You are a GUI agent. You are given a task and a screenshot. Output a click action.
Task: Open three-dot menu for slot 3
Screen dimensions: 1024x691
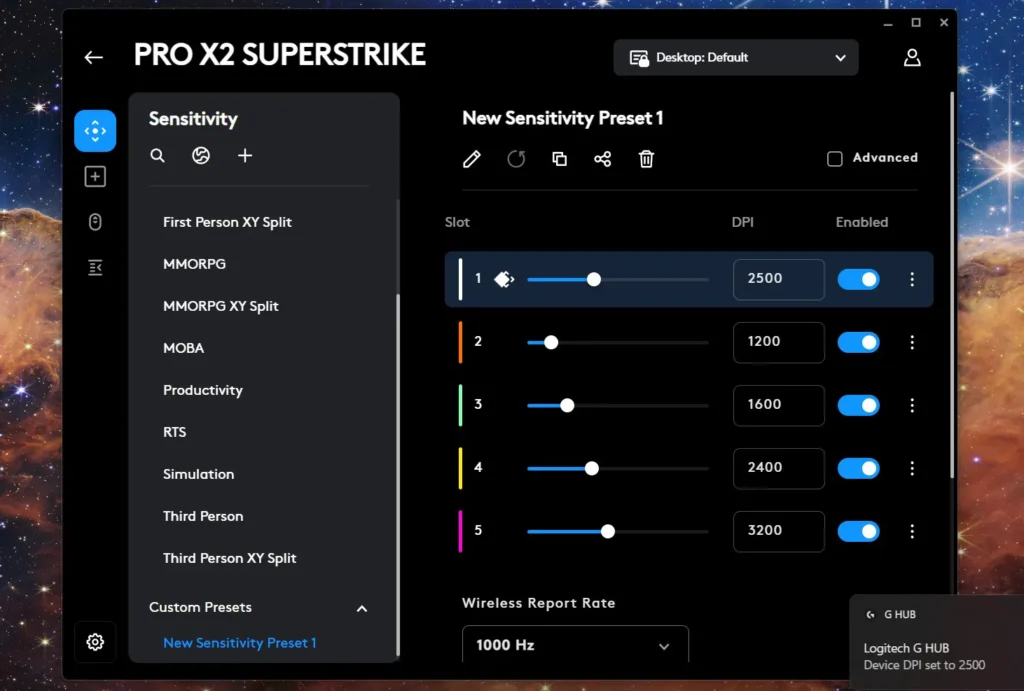coord(911,405)
